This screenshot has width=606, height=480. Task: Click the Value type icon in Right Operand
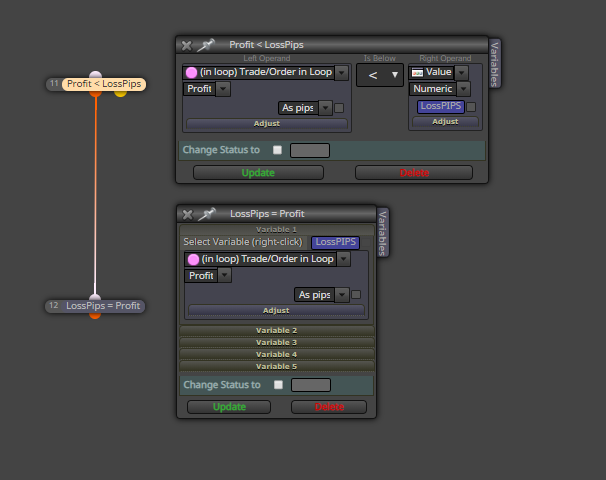coord(417,73)
